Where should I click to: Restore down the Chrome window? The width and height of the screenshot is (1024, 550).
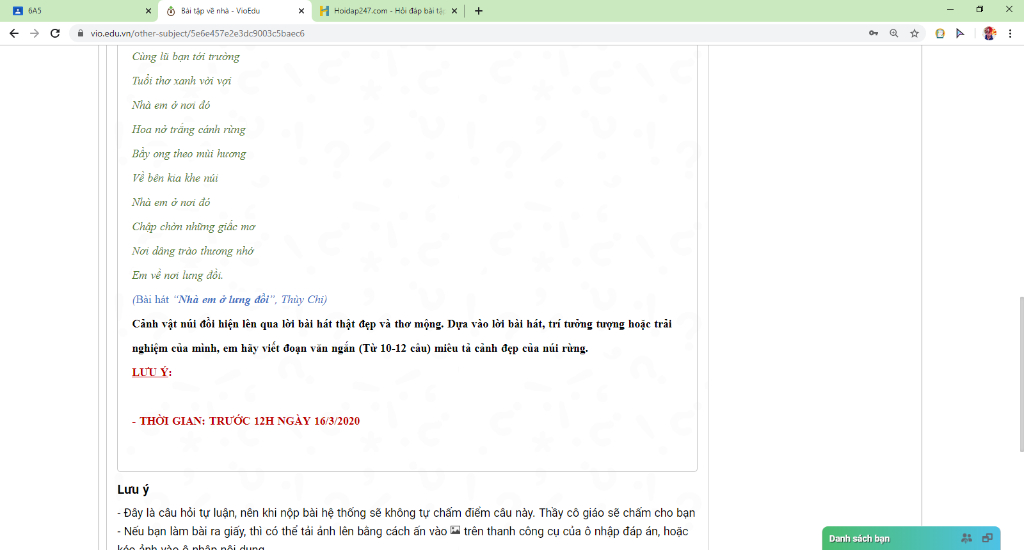[980, 10]
